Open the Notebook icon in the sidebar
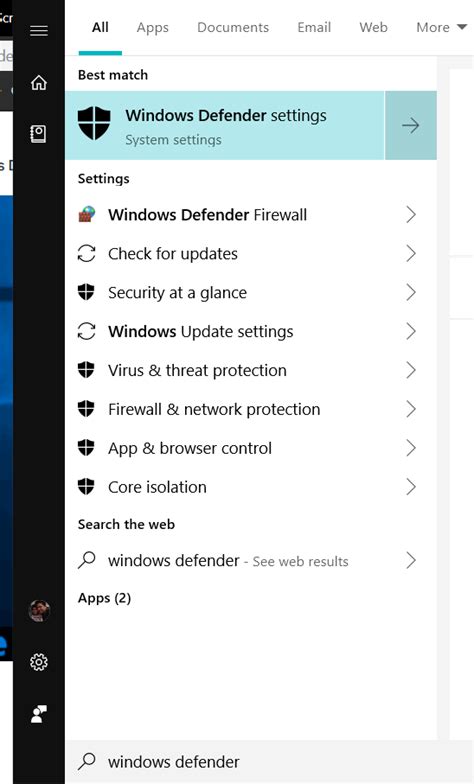Viewport: 474px width, 784px height. coord(39,134)
